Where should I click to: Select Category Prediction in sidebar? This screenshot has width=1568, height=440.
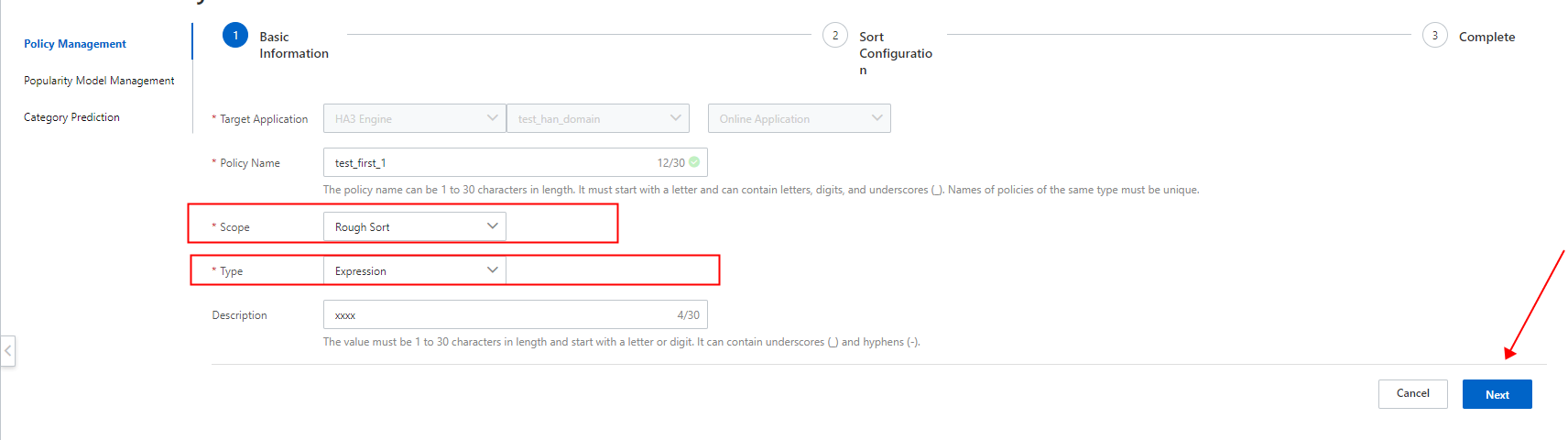[71, 117]
